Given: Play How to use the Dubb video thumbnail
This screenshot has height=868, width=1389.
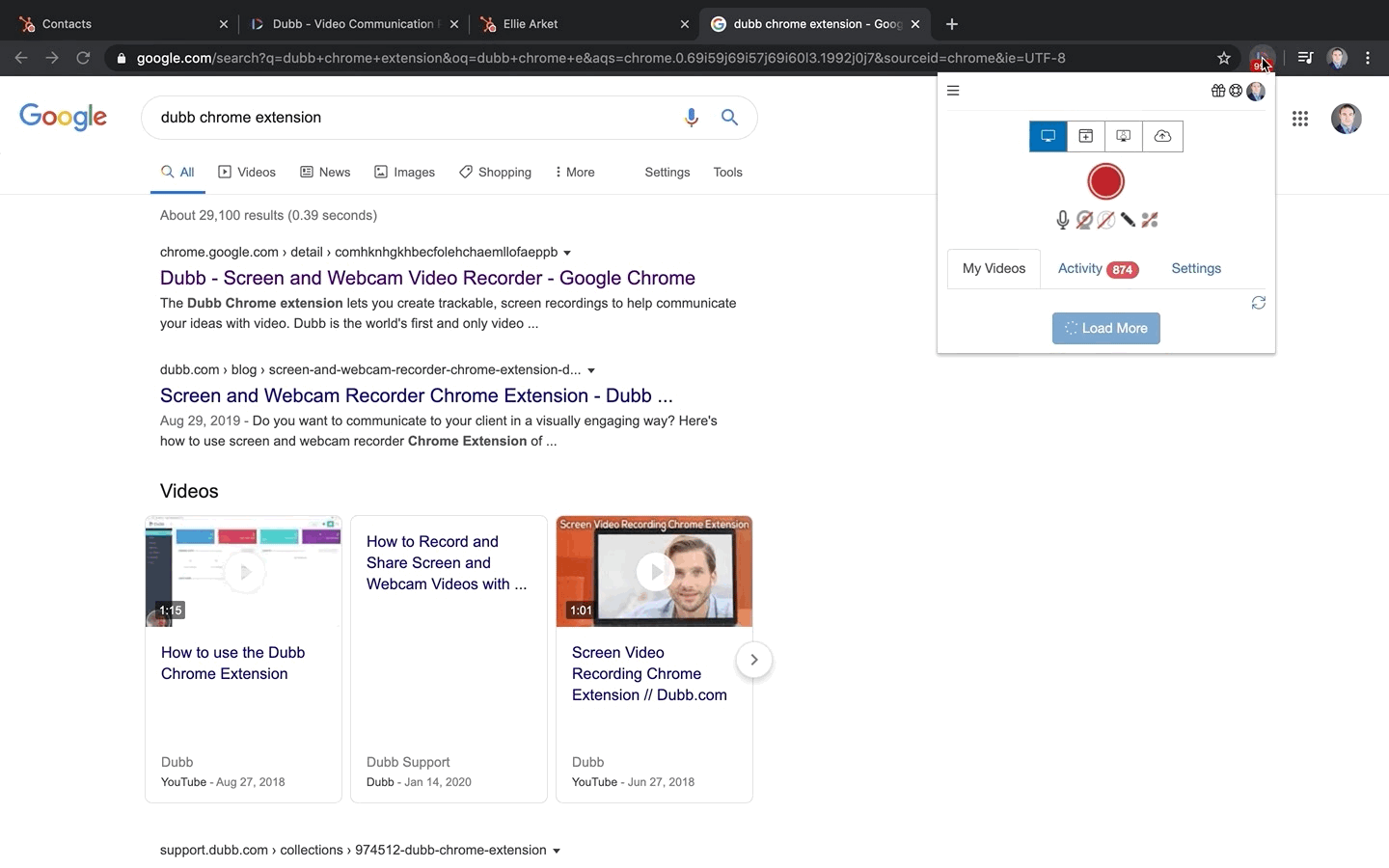Looking at the screenshot, I should pyautogui.click(x=243, y=571).
